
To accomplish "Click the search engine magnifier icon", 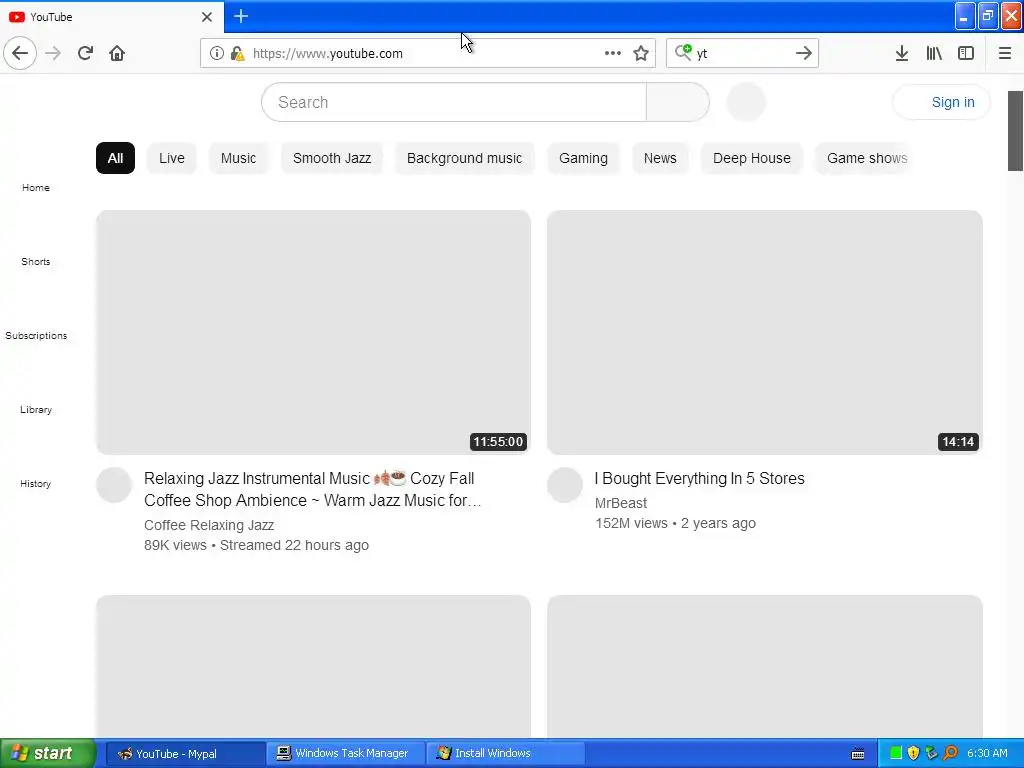I will [x=683, y=52].
